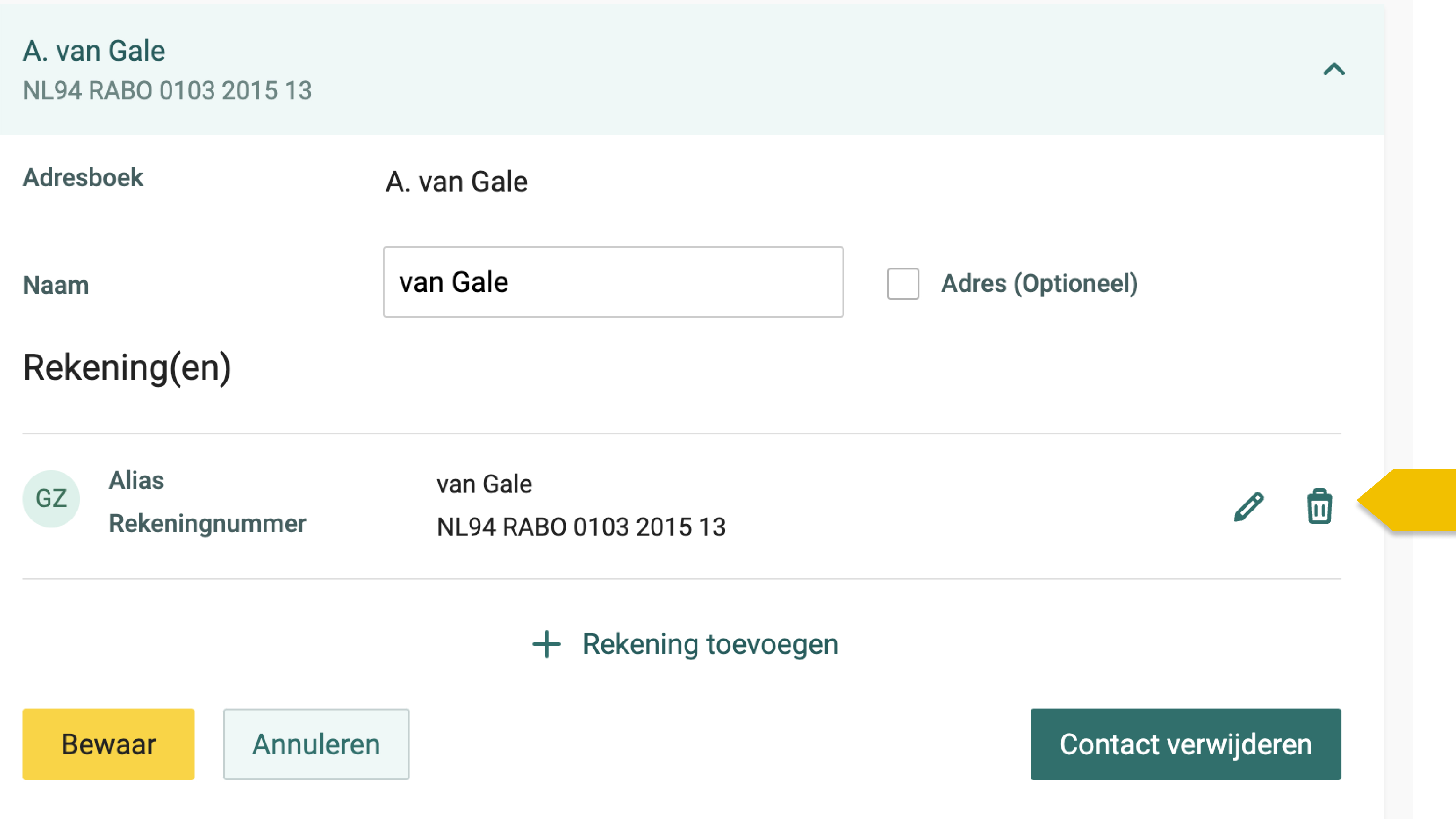Click the Adresboek value A. van Gale
Screen dimensions: 1456x819
coord(457,182)
